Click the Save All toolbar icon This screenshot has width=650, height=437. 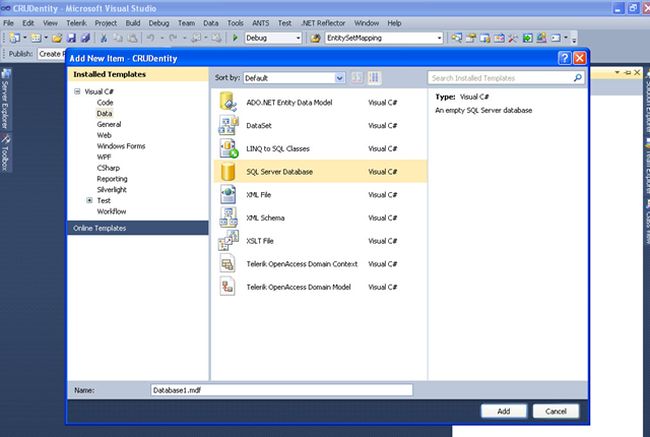click(85, 38)
